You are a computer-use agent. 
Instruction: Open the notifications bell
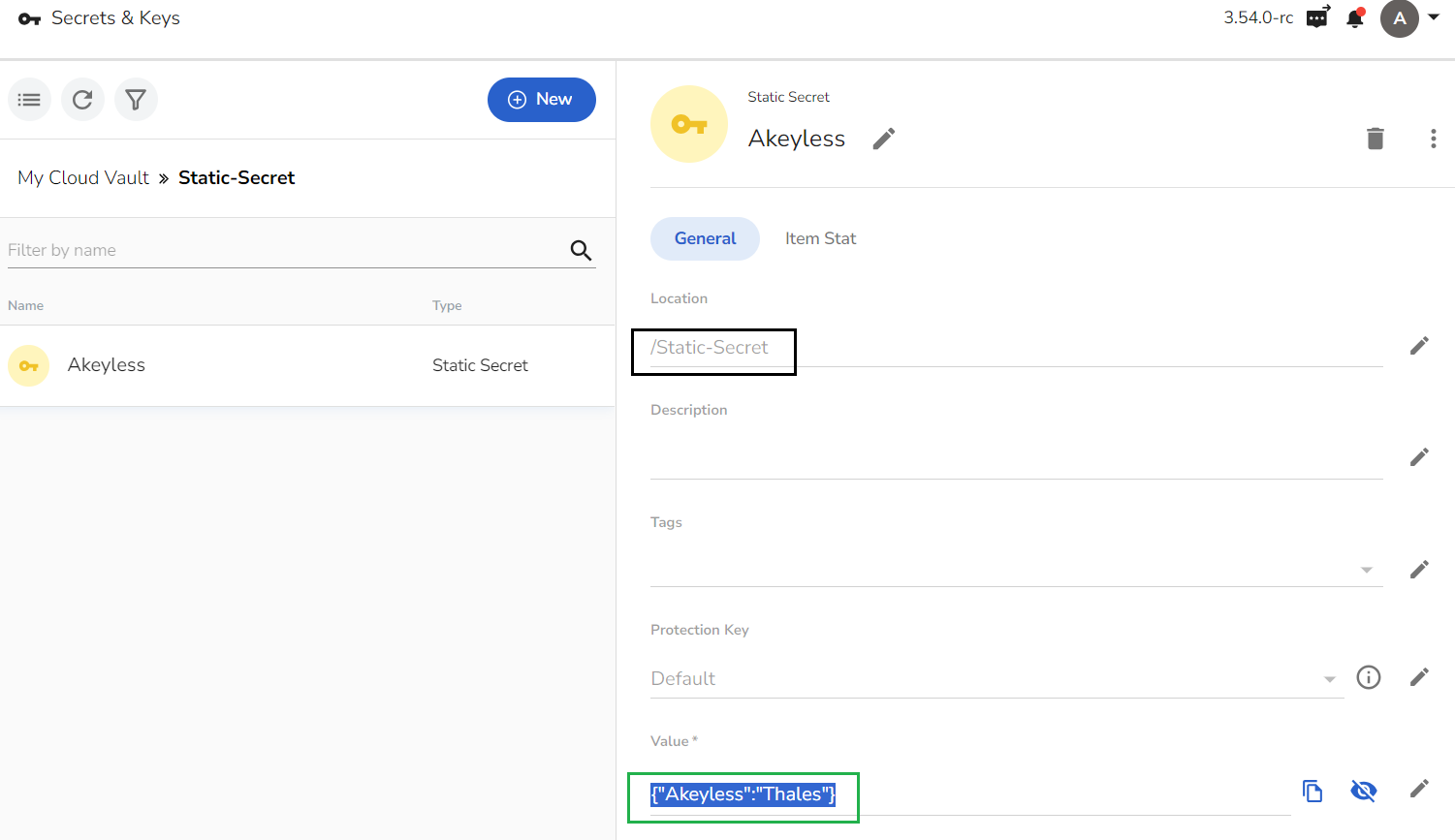tap(1355, 17)
